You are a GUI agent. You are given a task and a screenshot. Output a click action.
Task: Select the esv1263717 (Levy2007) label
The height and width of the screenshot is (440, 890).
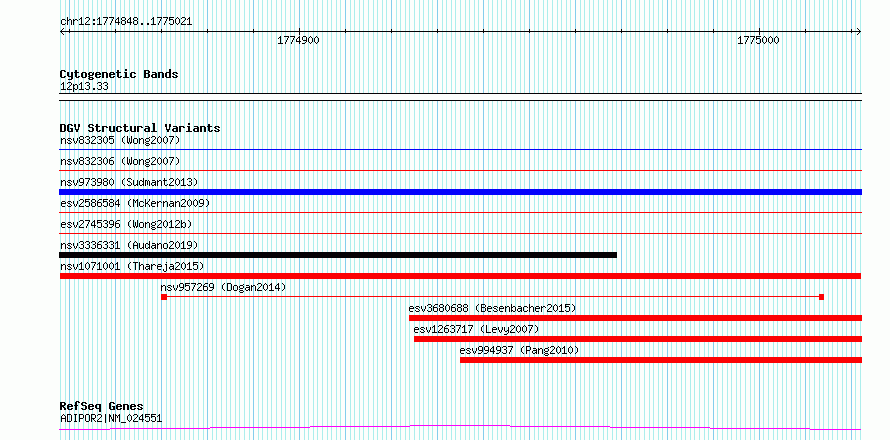[x=476, y=329]
